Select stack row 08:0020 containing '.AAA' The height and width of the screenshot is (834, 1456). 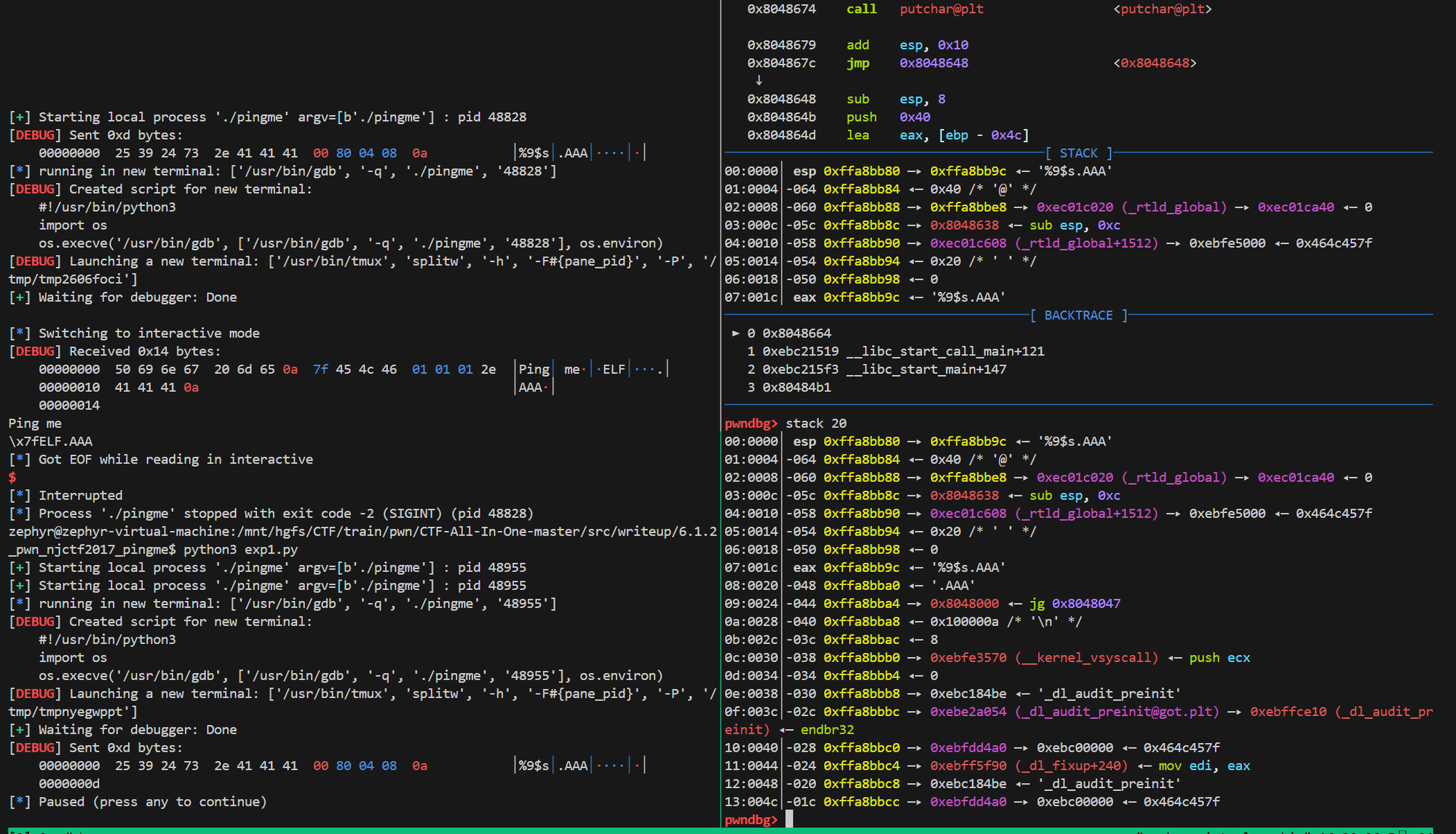(850, 586)
